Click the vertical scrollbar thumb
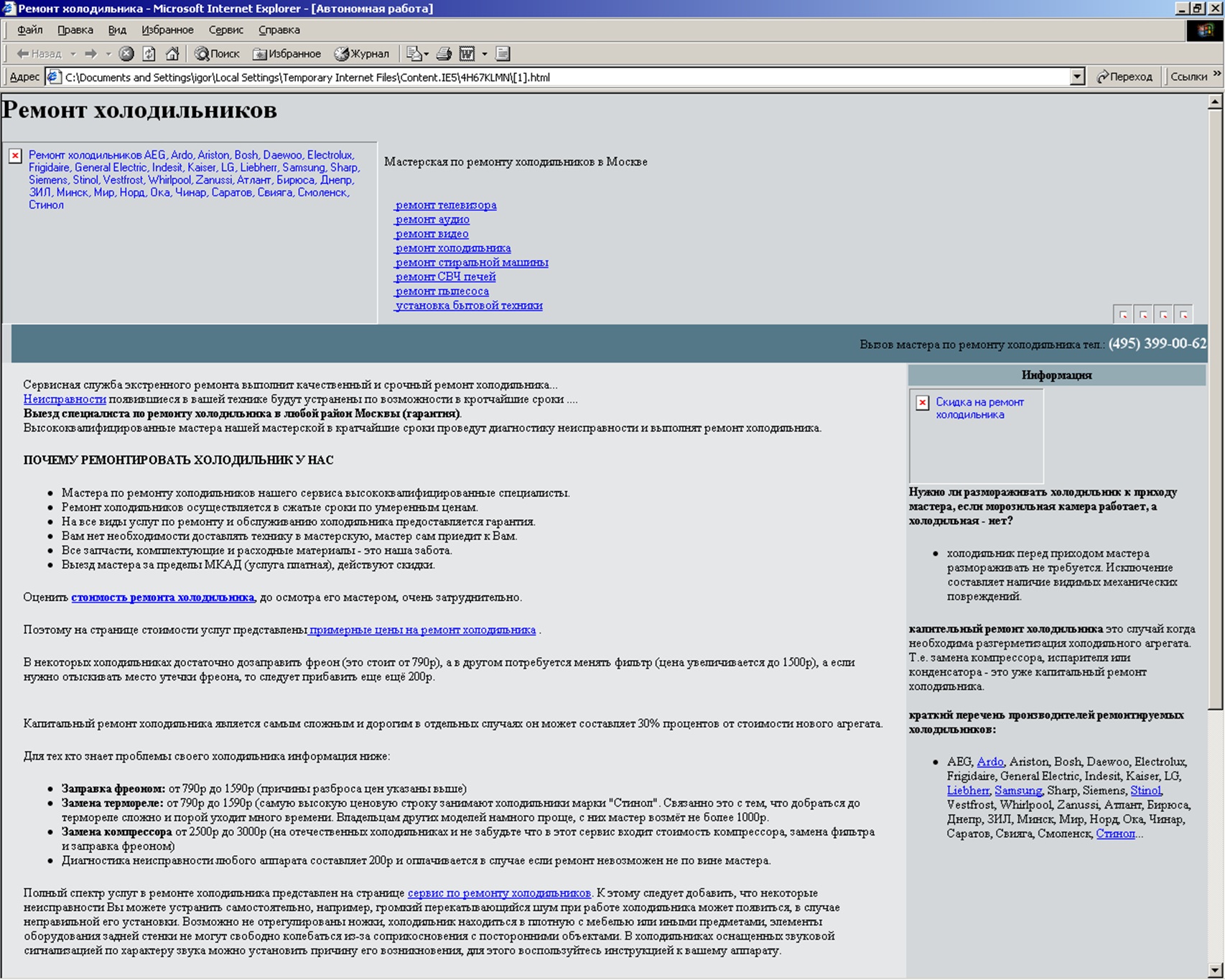The height and width of the screenshot is (980, 1225). pos(1215,410)
